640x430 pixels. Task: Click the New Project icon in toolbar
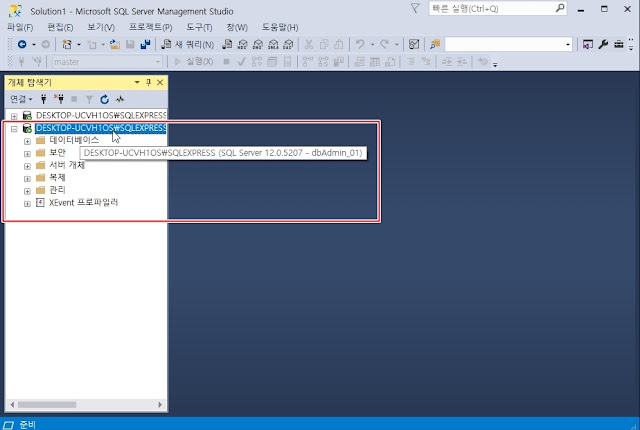67,44
